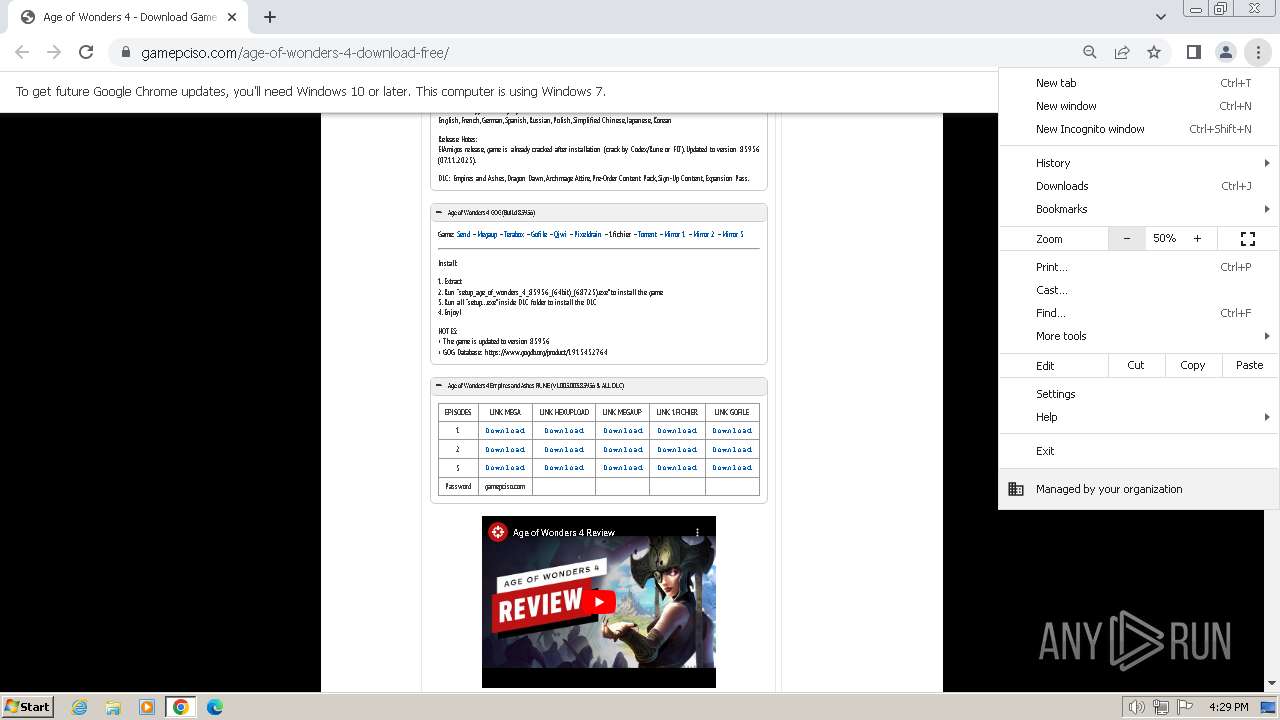Click Copy in the Edit row
The height and width of the screenshot is (720, 1280).
coord(1192,365)
